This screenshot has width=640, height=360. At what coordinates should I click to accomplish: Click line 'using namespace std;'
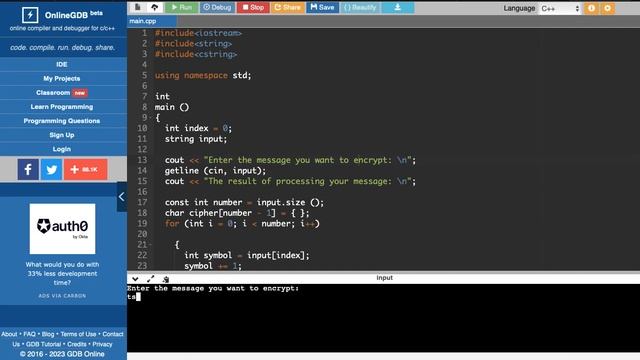[x=203, y=76]
